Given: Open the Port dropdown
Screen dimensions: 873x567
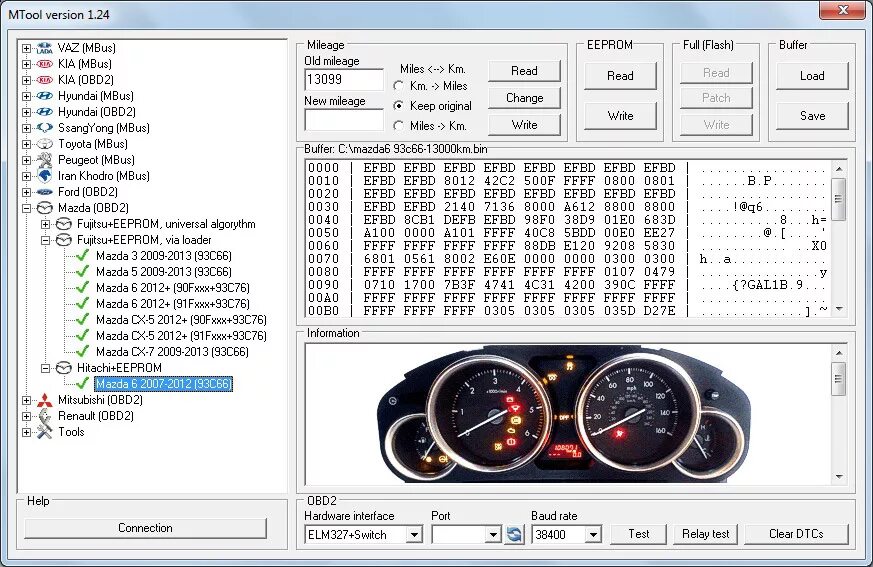Looking at the screenshot, I should [493, 535].
